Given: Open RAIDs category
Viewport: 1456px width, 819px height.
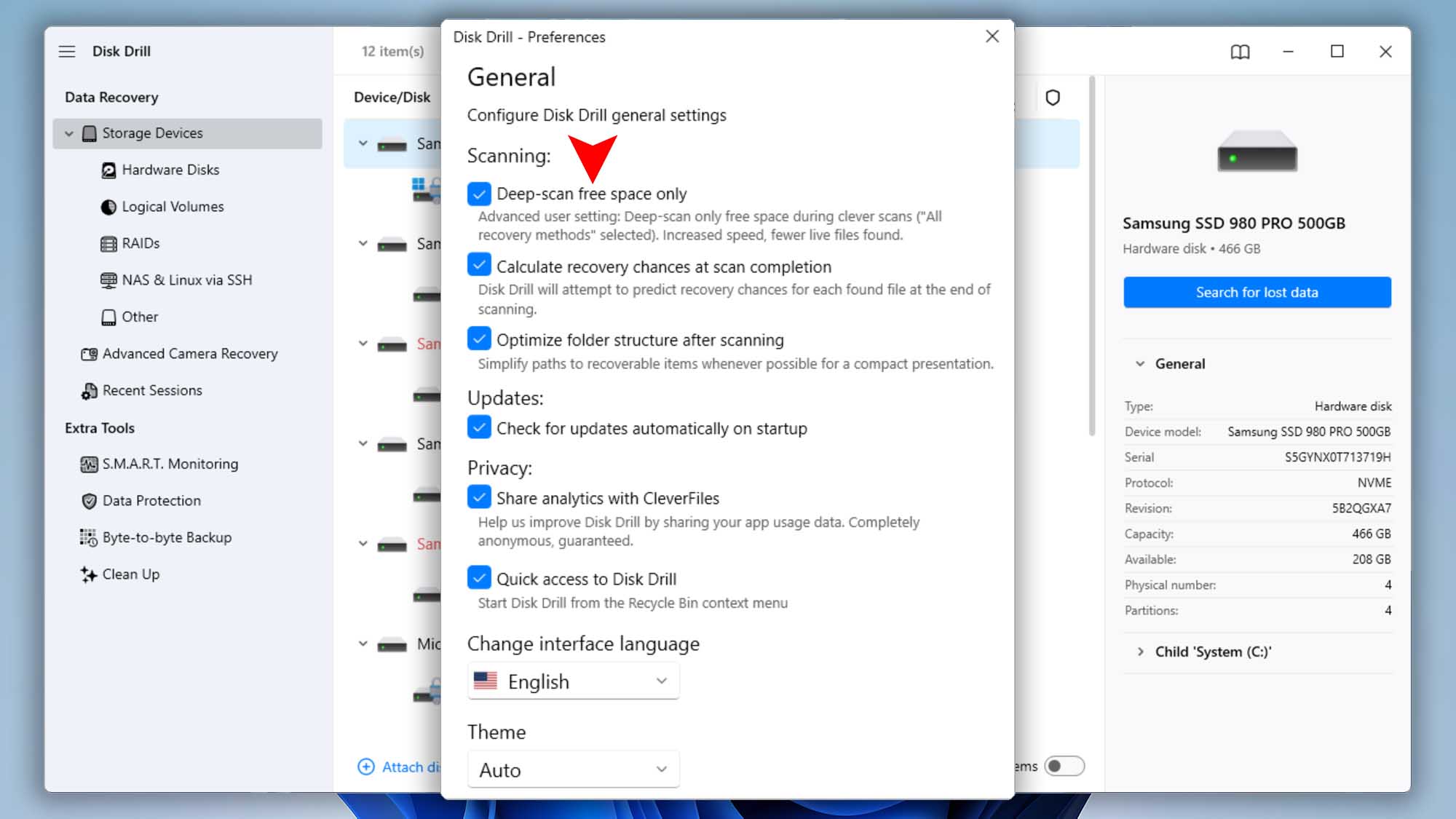Looking at the screenshot, I should [141, 243].
